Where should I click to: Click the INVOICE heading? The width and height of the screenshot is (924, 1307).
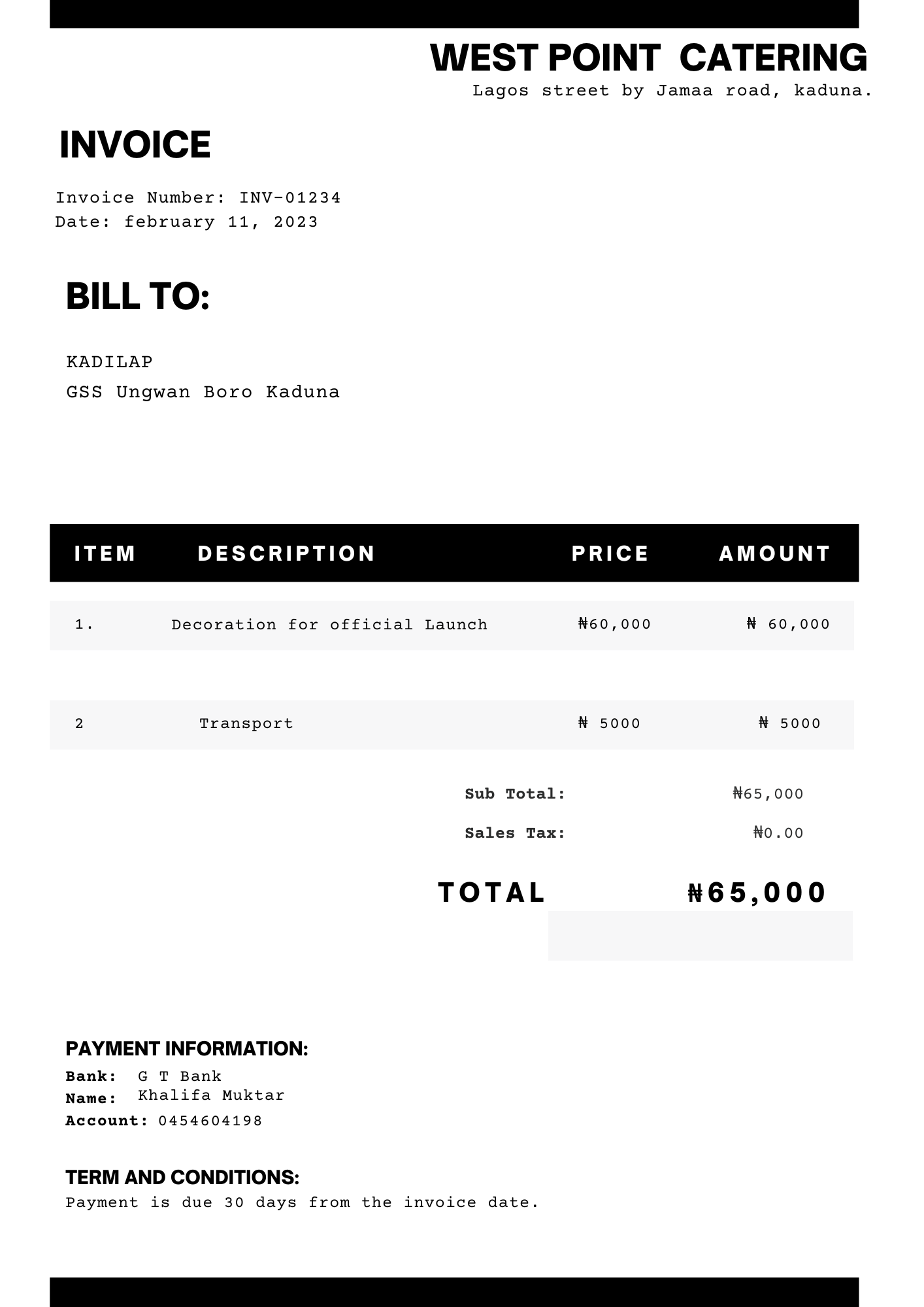[x=135, y=144]
